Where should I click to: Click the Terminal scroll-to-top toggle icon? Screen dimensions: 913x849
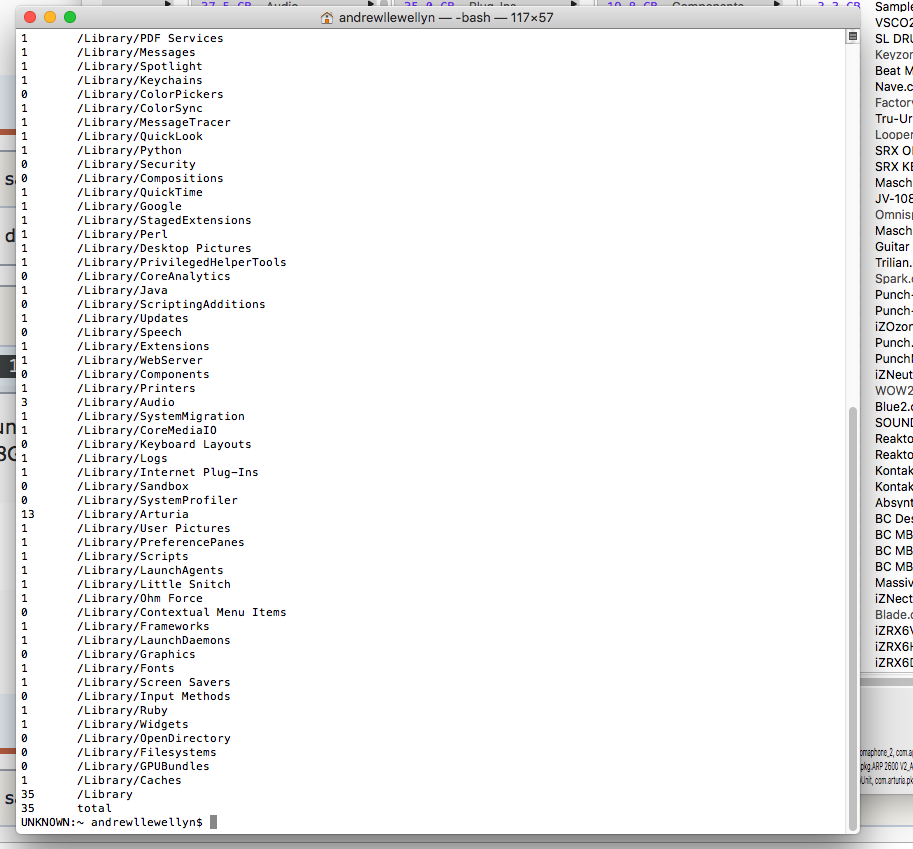[x=852, y=37]
